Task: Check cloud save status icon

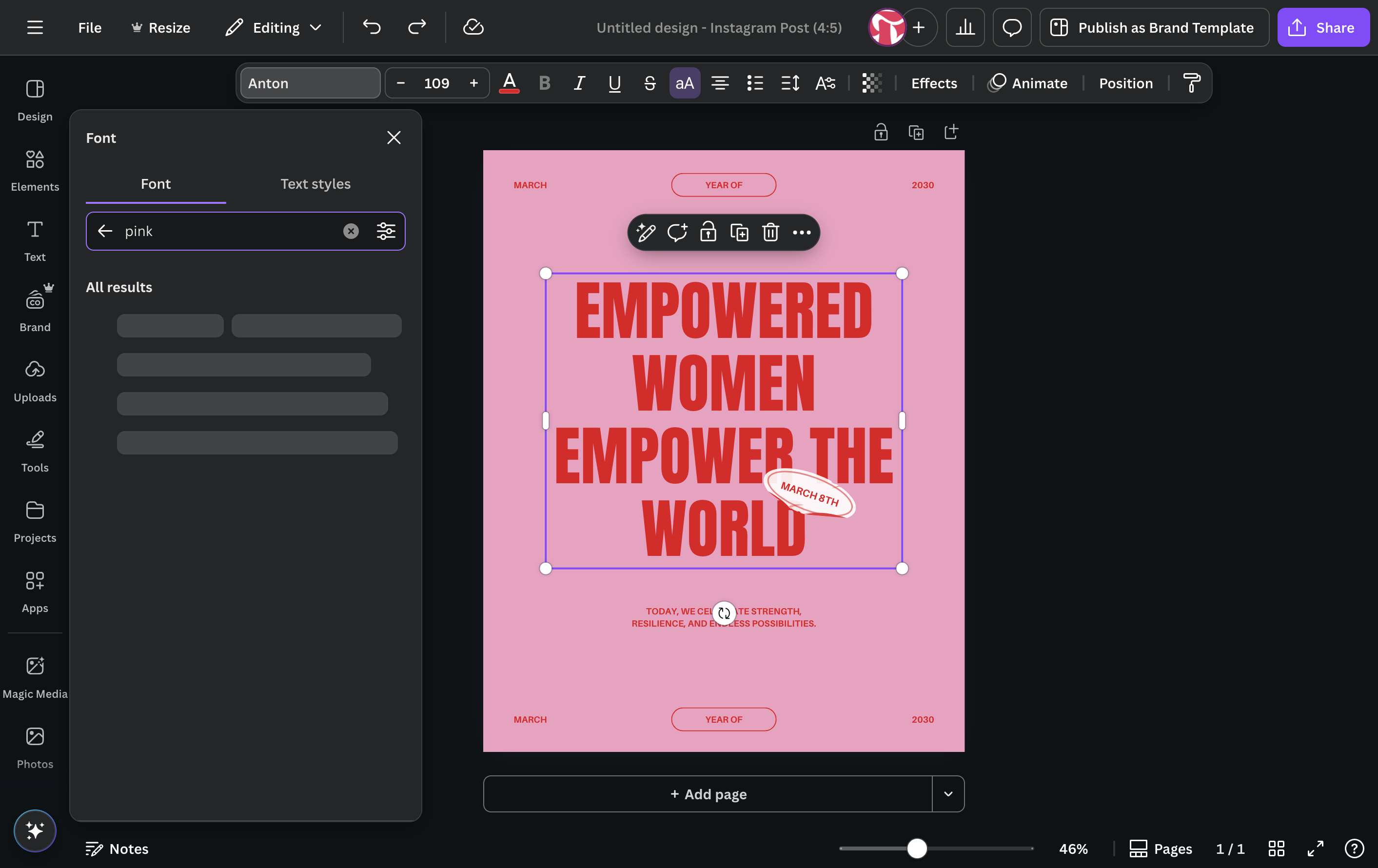Action: click(473, 27)
